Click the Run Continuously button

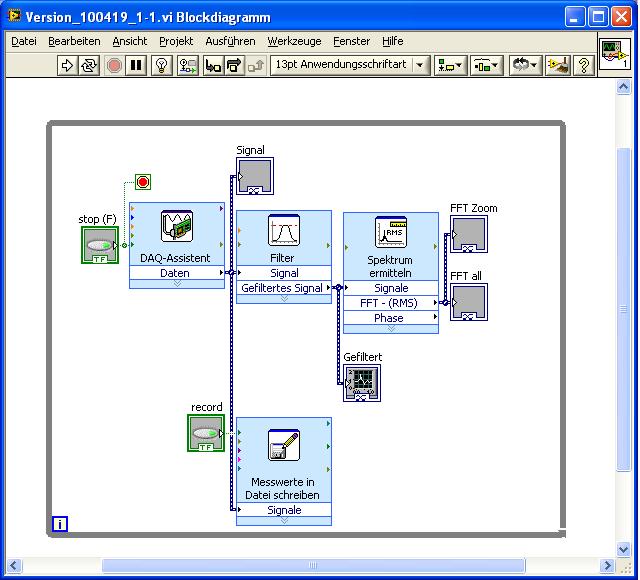point(89,65)
